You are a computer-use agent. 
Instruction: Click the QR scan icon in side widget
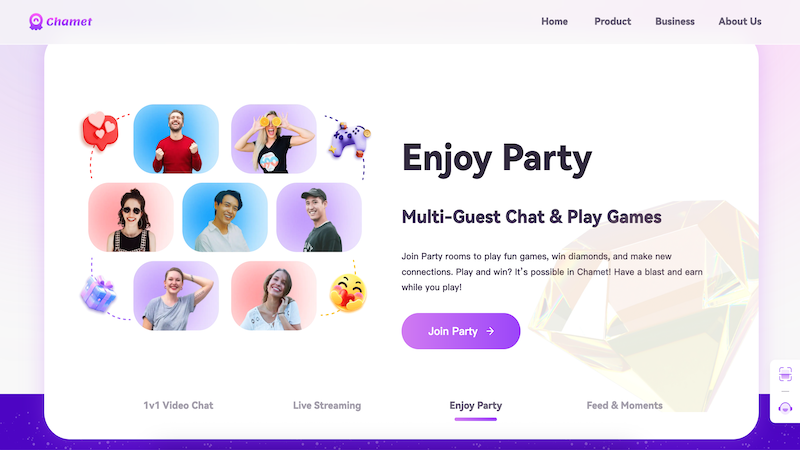(x=785, y=374)
